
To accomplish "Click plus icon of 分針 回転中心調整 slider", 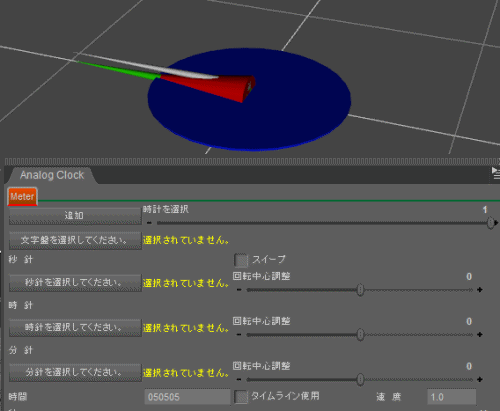I will tap(480, 379).
